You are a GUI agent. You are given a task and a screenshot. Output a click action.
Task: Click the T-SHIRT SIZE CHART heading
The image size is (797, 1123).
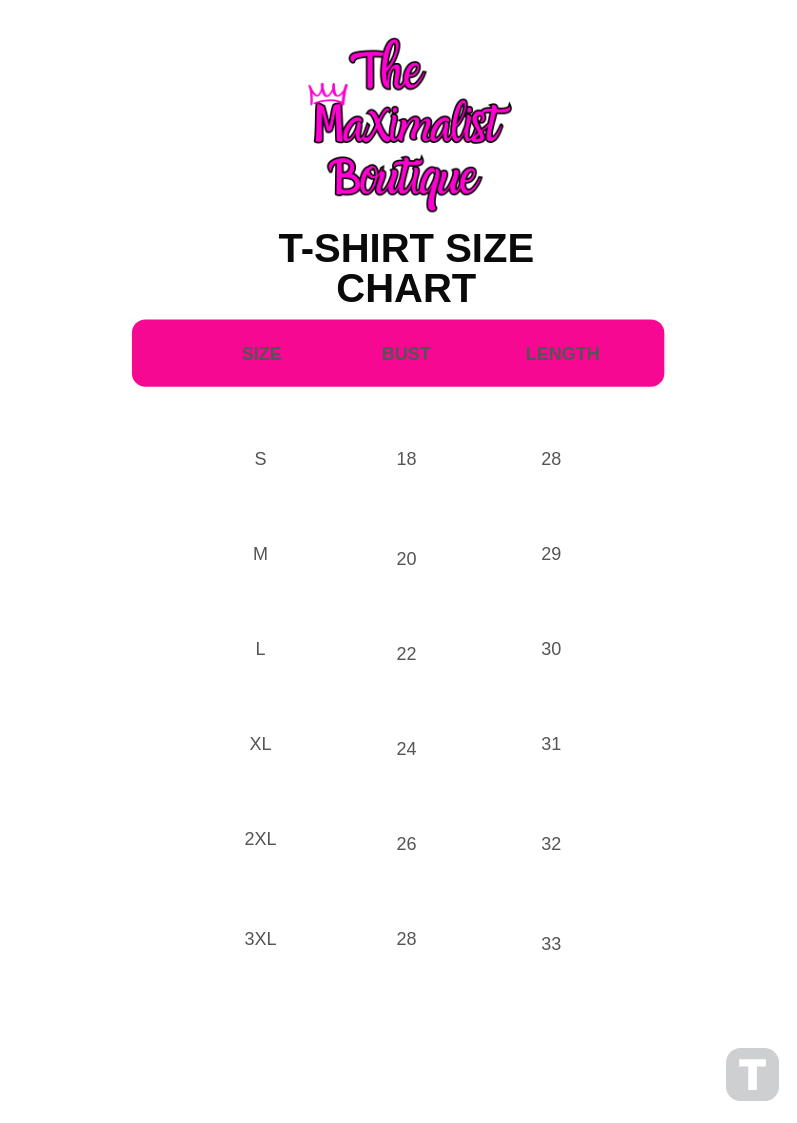click(x=406, y=268)
